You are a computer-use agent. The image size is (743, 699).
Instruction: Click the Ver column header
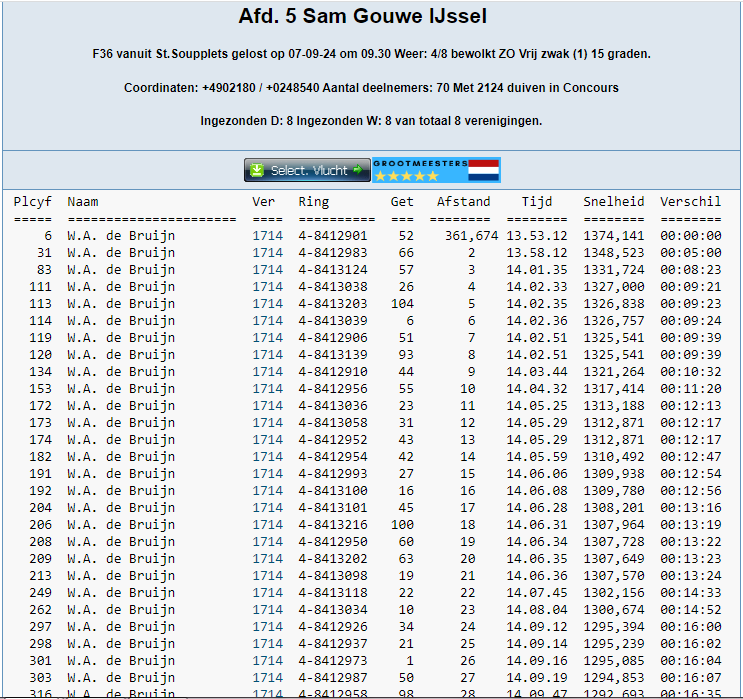coord(263,202)
